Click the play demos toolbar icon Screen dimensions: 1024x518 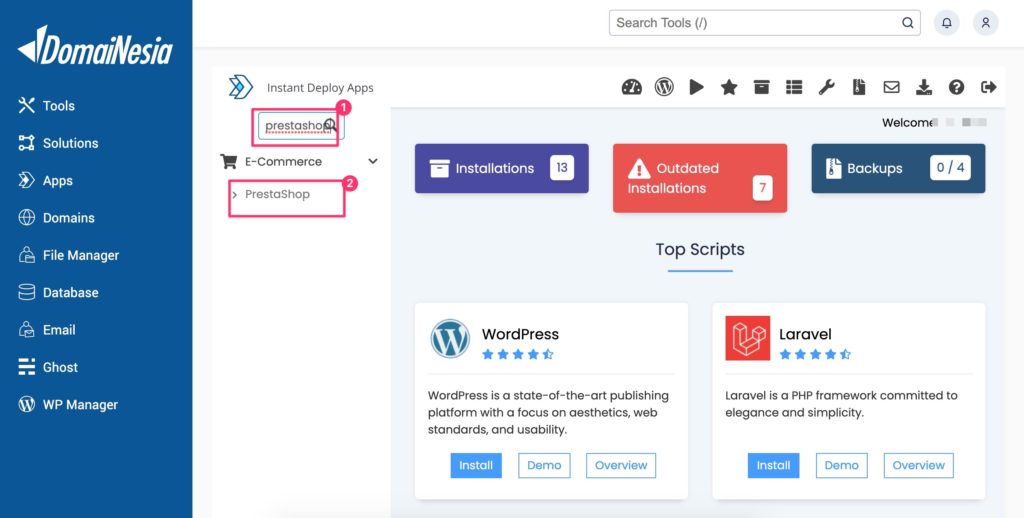pos(697,87)
